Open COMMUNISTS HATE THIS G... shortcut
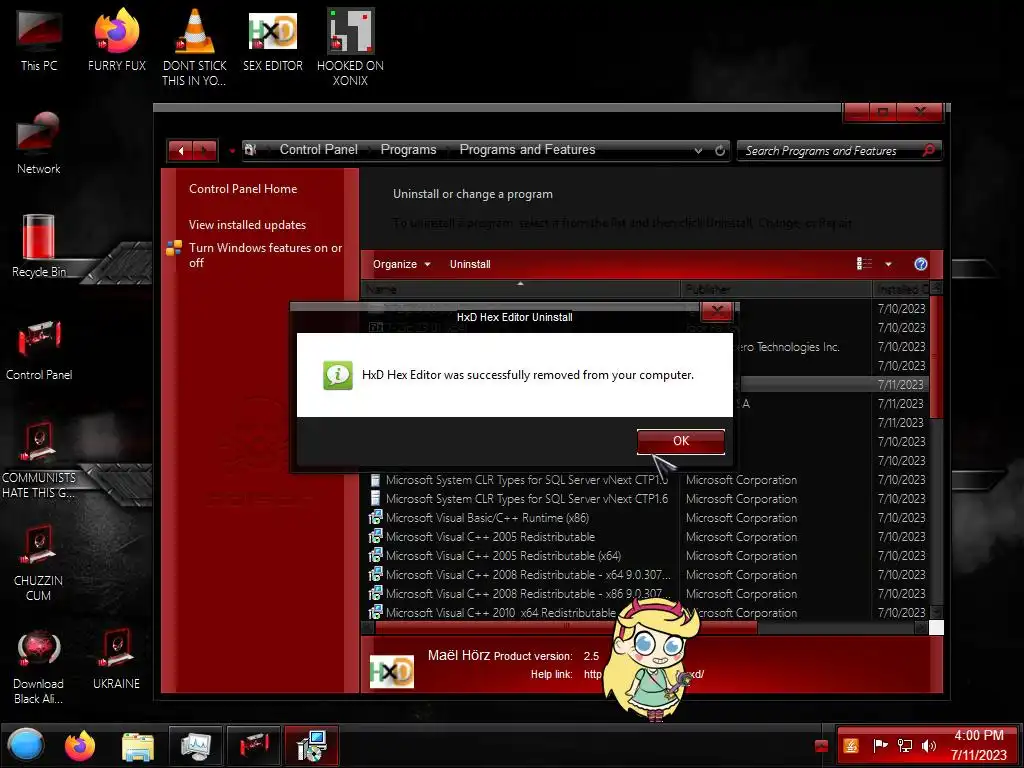This screenshot has width=1024, height=768. [x=39, y=460]
